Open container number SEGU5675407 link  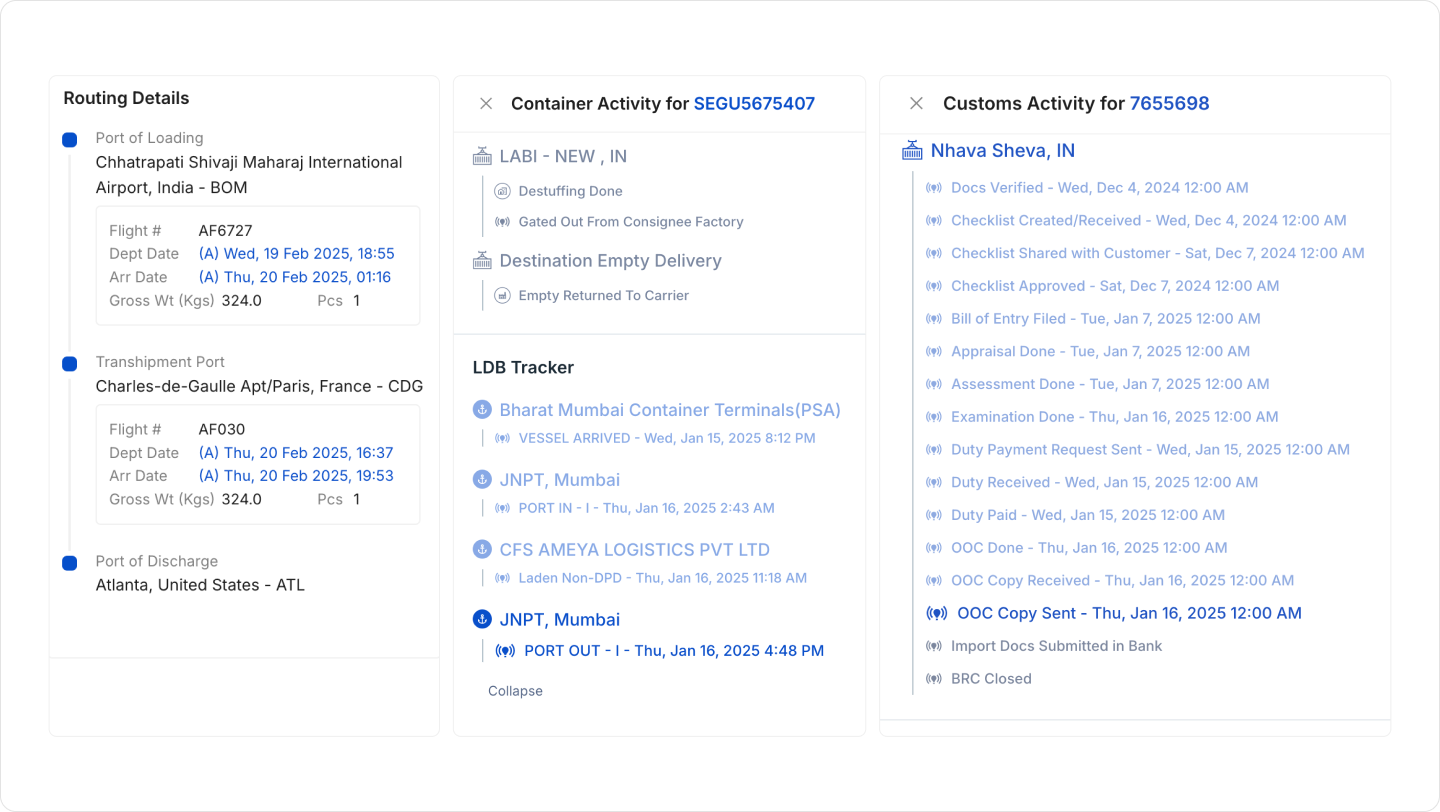[754, 103]
